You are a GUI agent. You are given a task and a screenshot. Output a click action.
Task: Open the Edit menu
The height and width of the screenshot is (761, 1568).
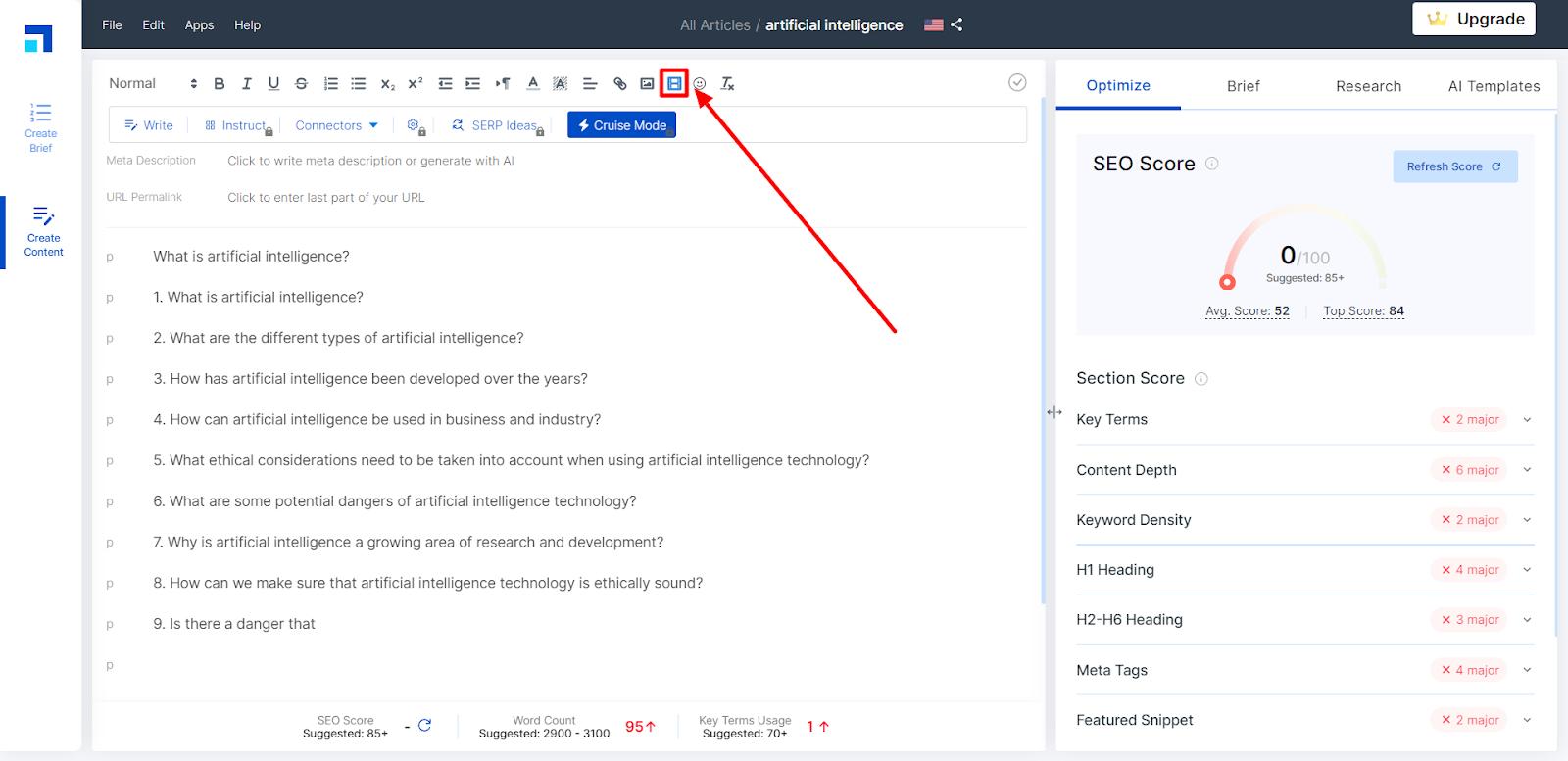point(153,24)
